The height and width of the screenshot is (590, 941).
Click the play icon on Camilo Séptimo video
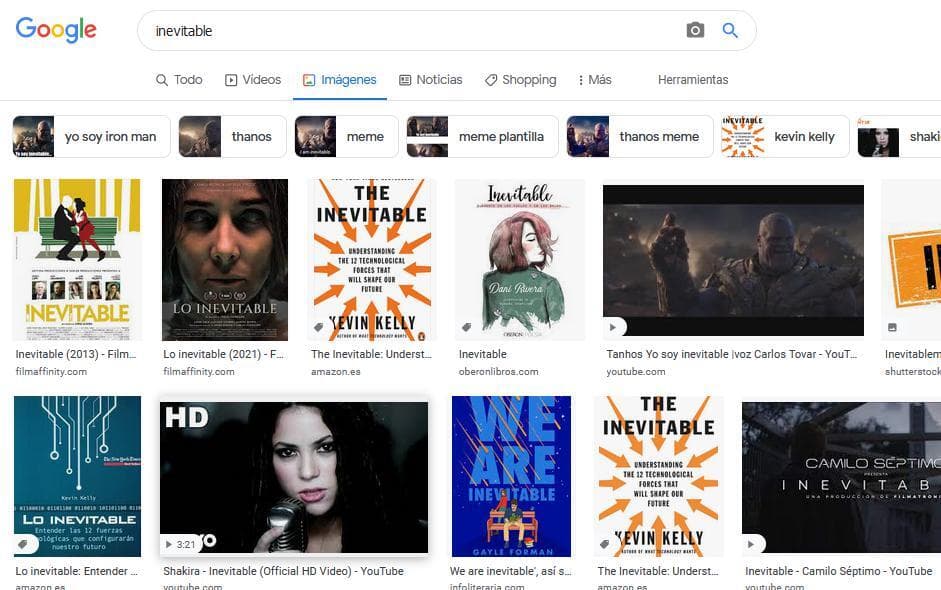pos(751,544)
